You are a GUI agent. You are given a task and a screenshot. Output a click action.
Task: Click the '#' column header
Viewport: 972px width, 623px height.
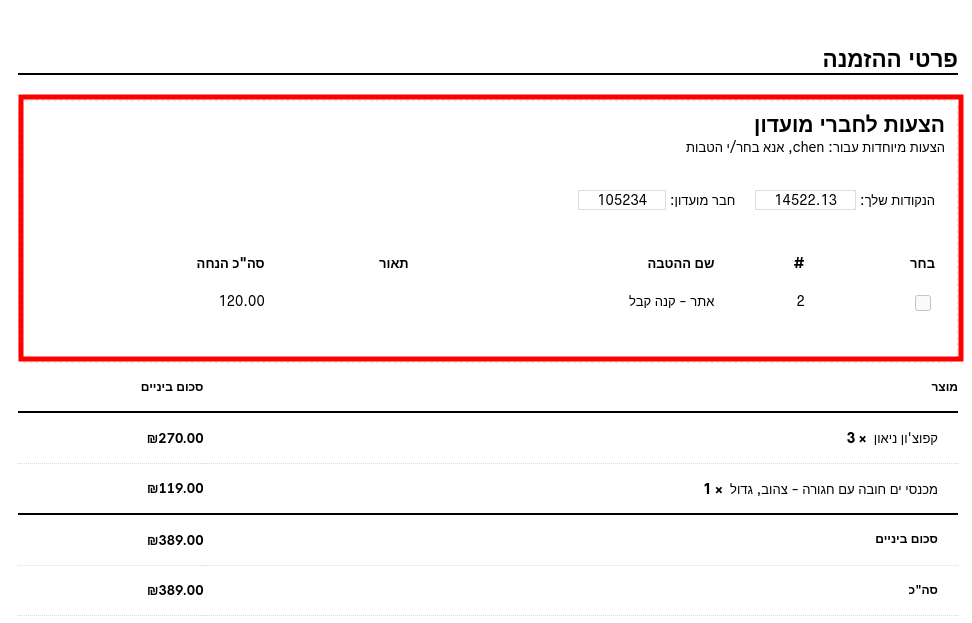click(x=799, y=264)
